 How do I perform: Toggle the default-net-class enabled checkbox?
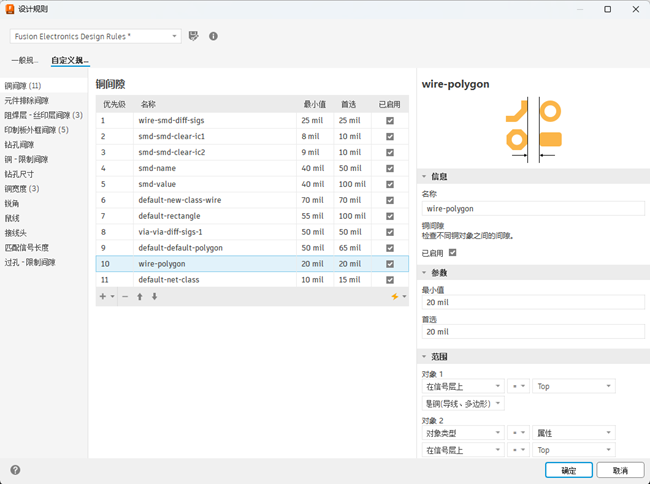(x=390, y=280)
